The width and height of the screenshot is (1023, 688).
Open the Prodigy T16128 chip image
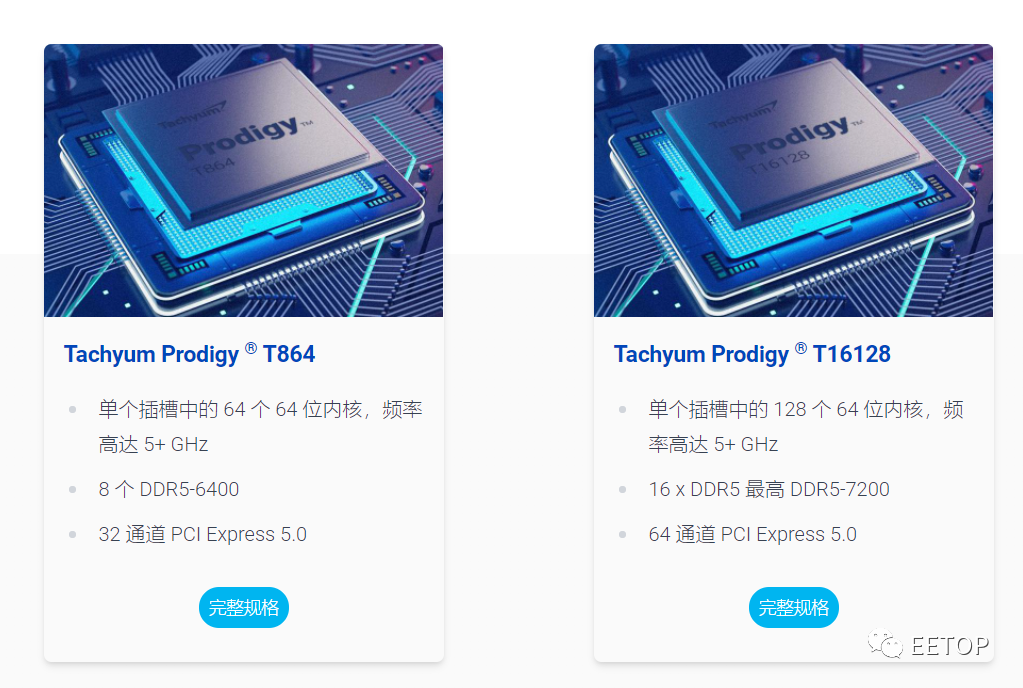pyautogui.click(x=793, y=181)
